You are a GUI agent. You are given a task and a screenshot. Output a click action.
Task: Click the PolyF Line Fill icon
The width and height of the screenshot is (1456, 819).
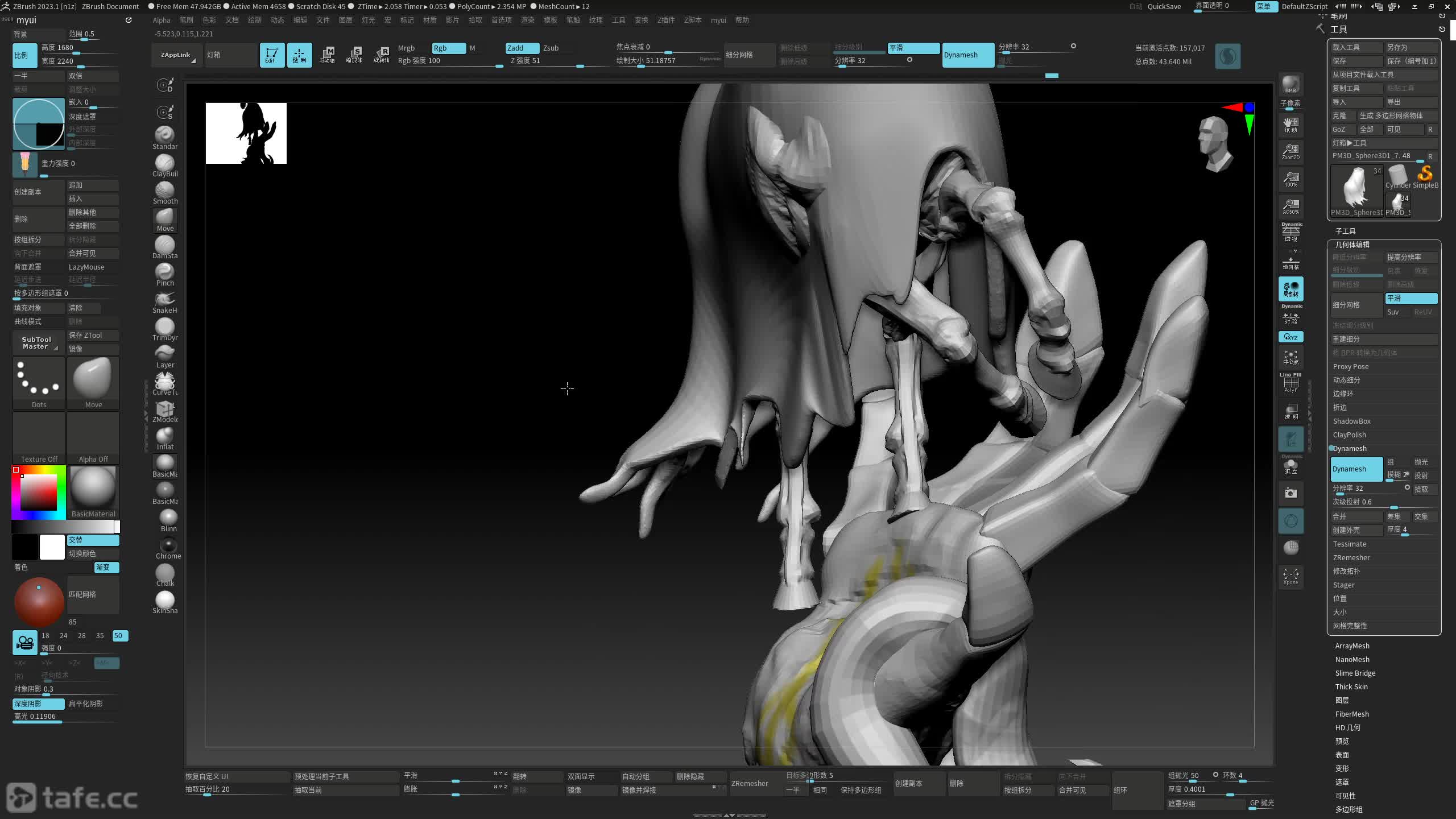click(x=1290, y=383)
